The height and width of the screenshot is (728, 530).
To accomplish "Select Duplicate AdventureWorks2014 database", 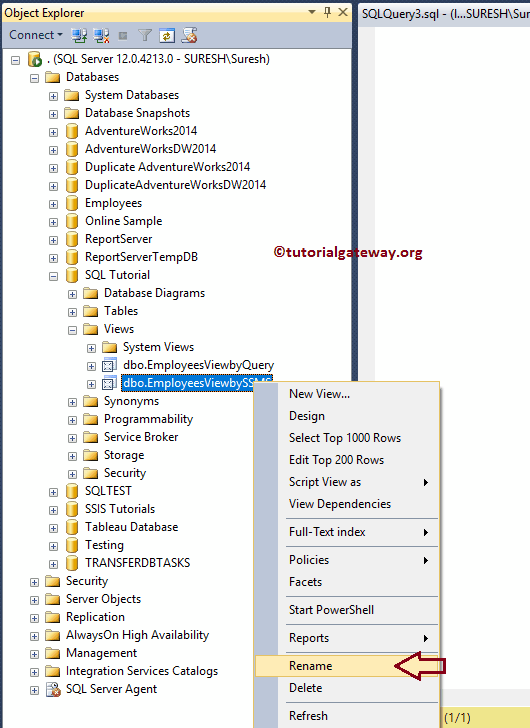I will 167,167.
